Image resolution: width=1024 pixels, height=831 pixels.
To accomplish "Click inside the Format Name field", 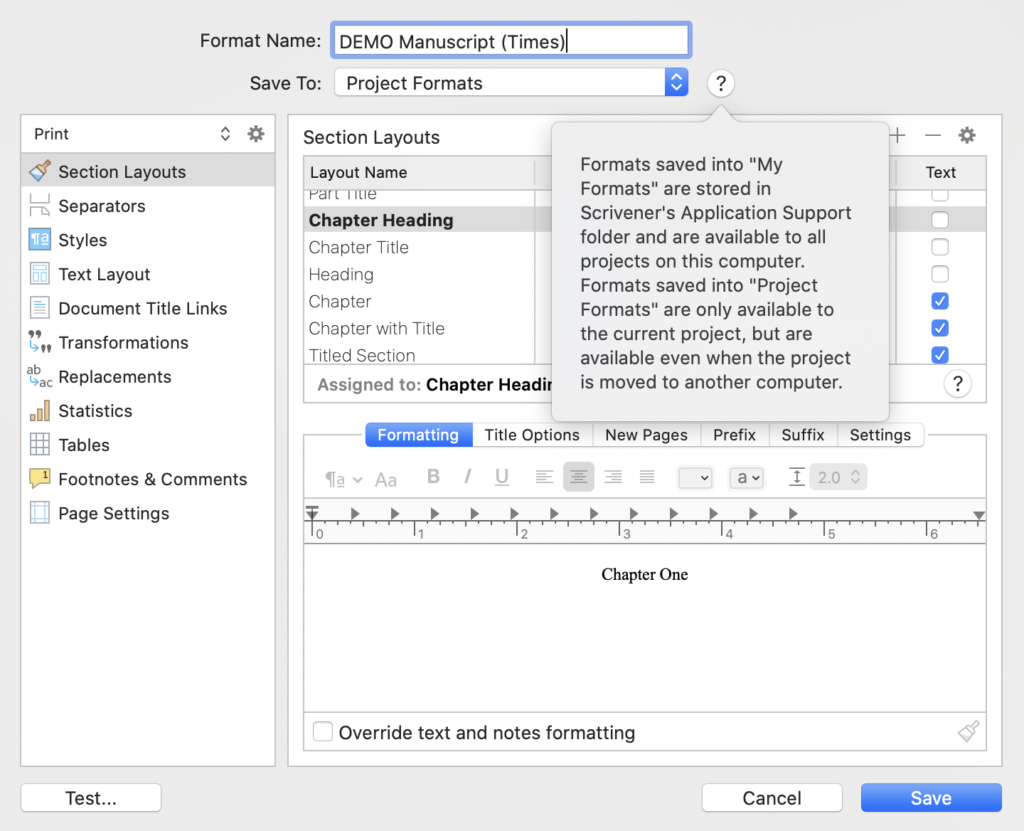I will click(510, 40).
